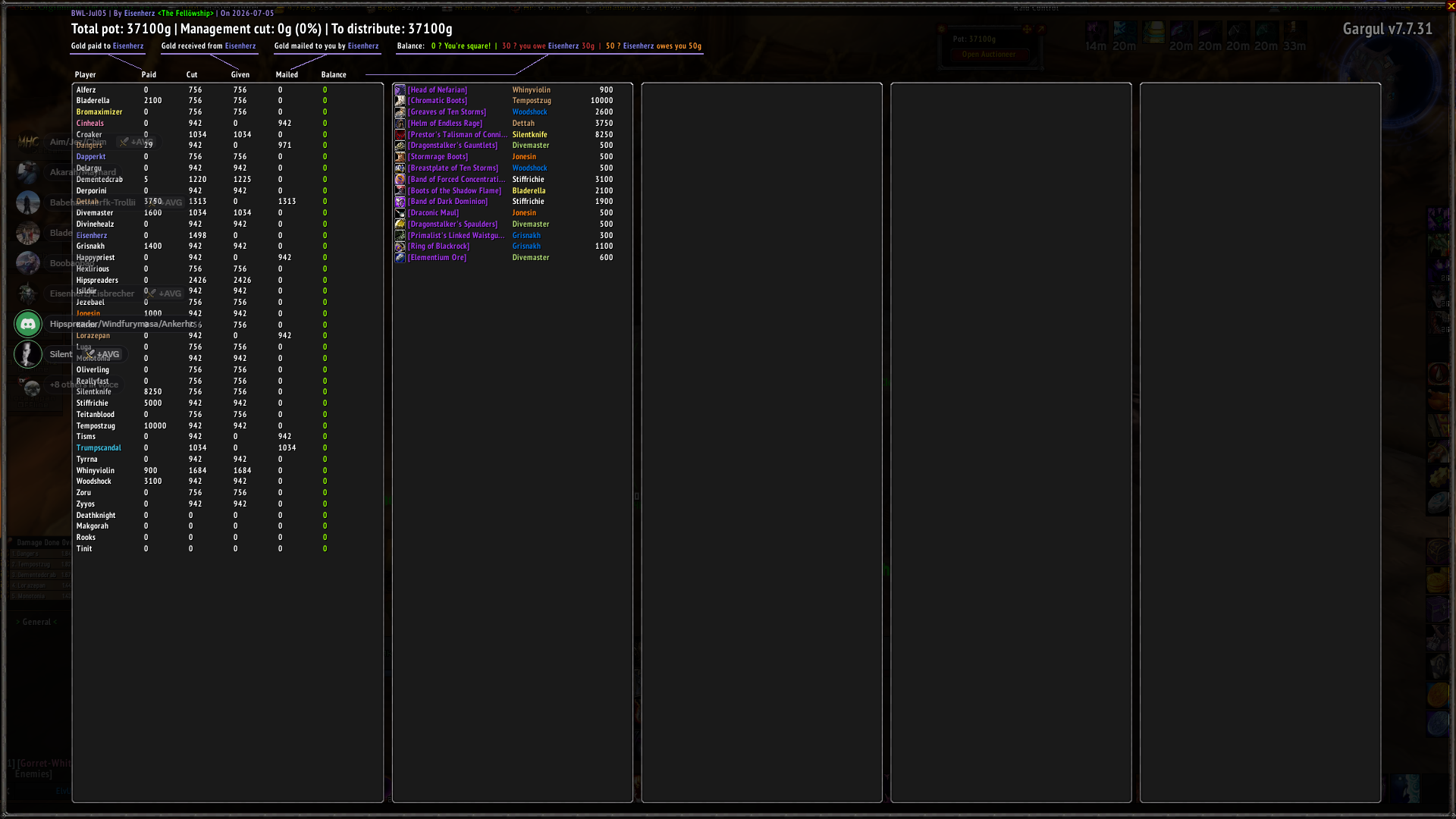Click the Given column header

coord(240,74)
